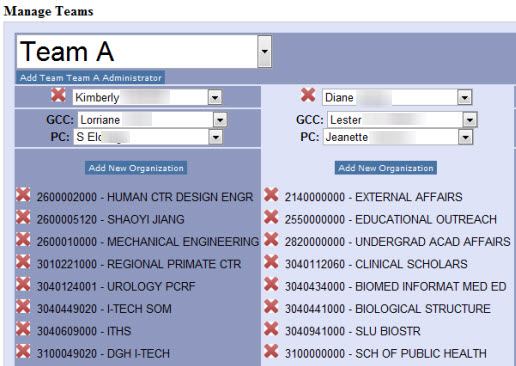Expand the GCC dropdown showing Lester

pyautogui.click(x=470, y=120)
